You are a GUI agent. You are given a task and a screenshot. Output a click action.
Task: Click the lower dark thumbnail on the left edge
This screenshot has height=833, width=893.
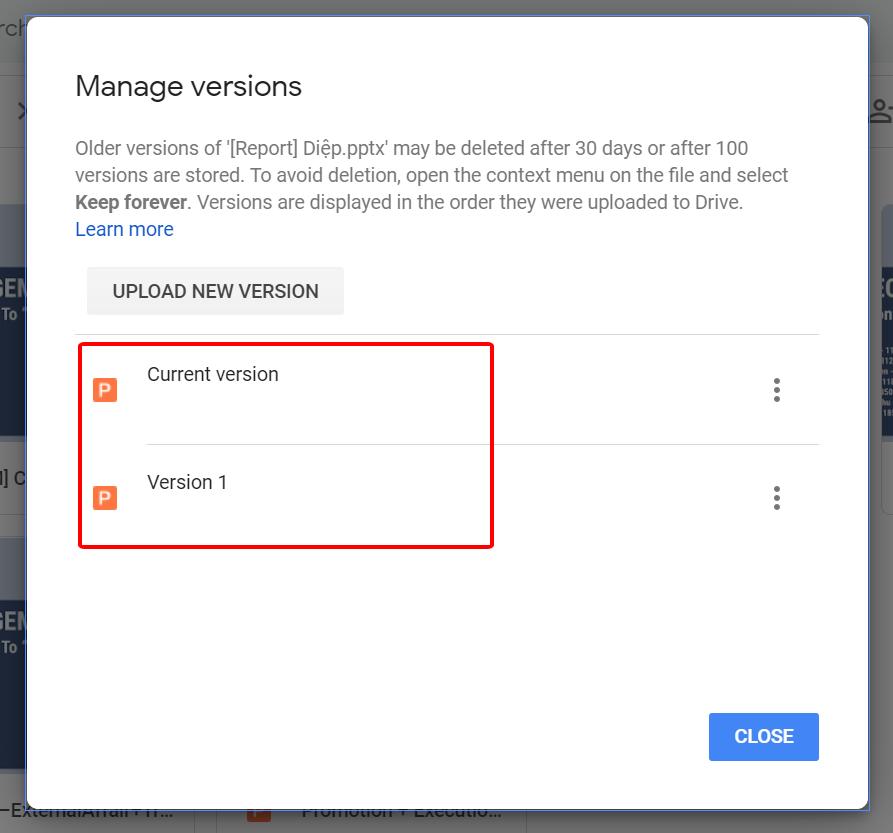click(12, 650)
